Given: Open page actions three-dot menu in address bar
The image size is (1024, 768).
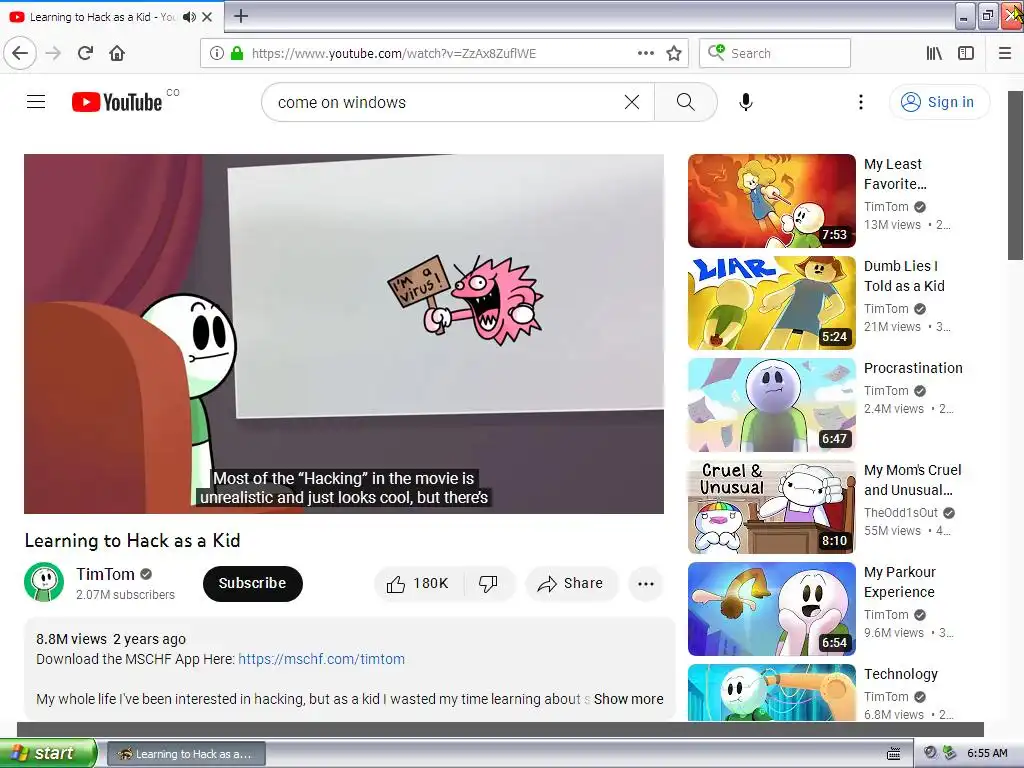Looking at the screenshot, I should 646,53.
